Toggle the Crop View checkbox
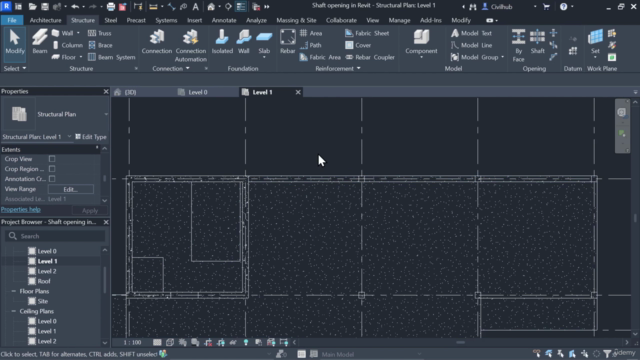Image resolution: width=640 pixels, height=360 pixels. coord(52,159)
